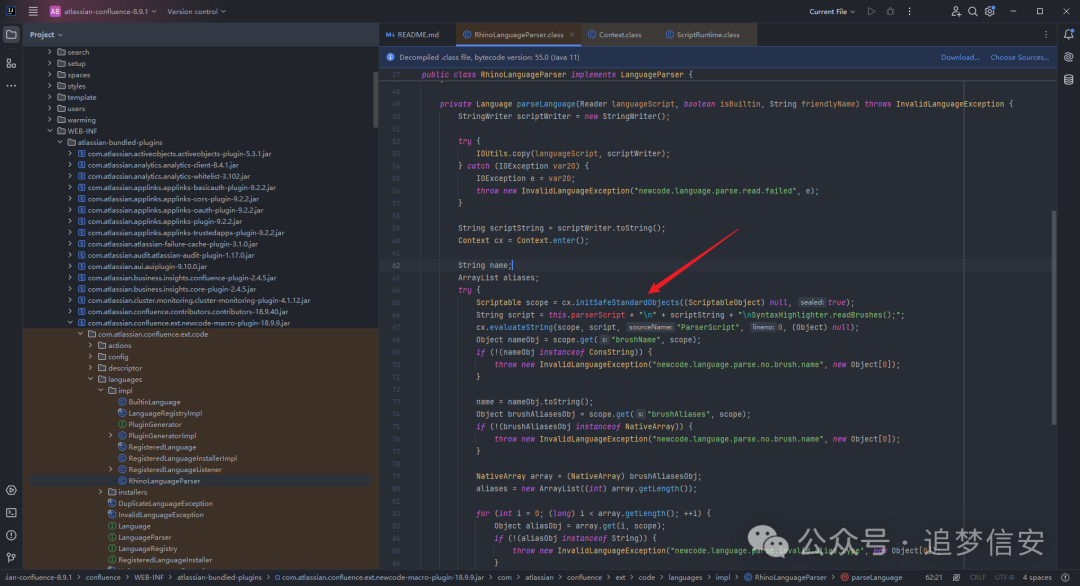Select com.atlassian.confluence.ext.code package
The image size is (1080, 586).
(153, 334)
